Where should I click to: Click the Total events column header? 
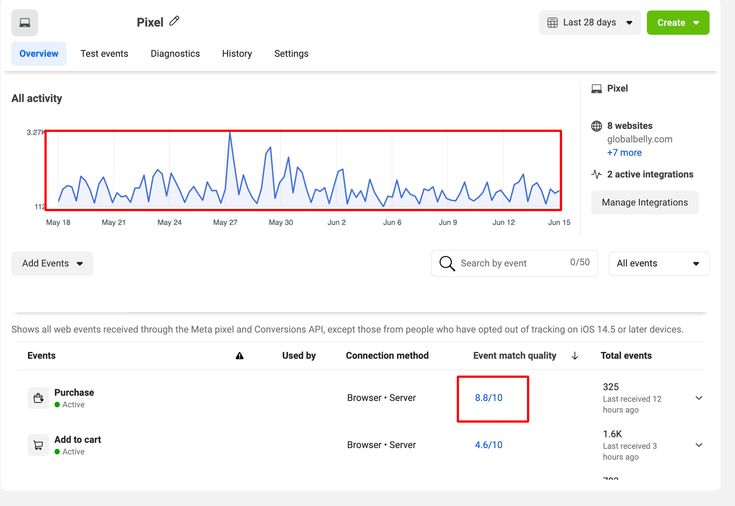[x=626, y=355]
